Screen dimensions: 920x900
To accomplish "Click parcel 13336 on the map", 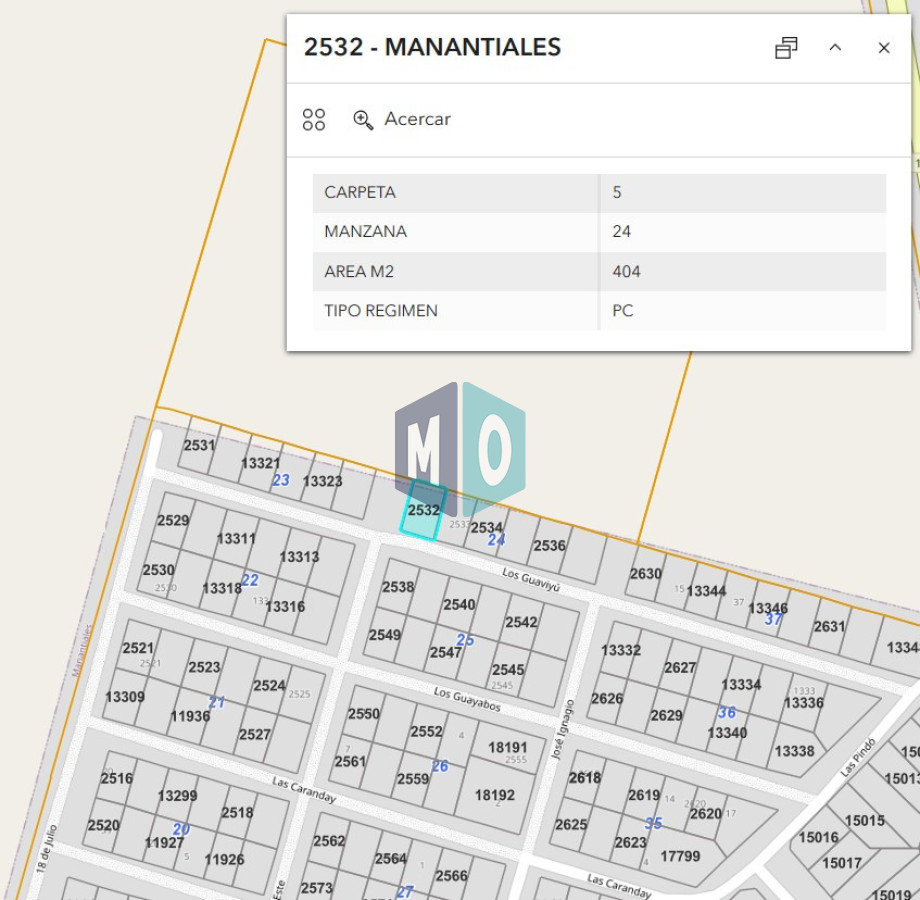I will pos(804,703).
